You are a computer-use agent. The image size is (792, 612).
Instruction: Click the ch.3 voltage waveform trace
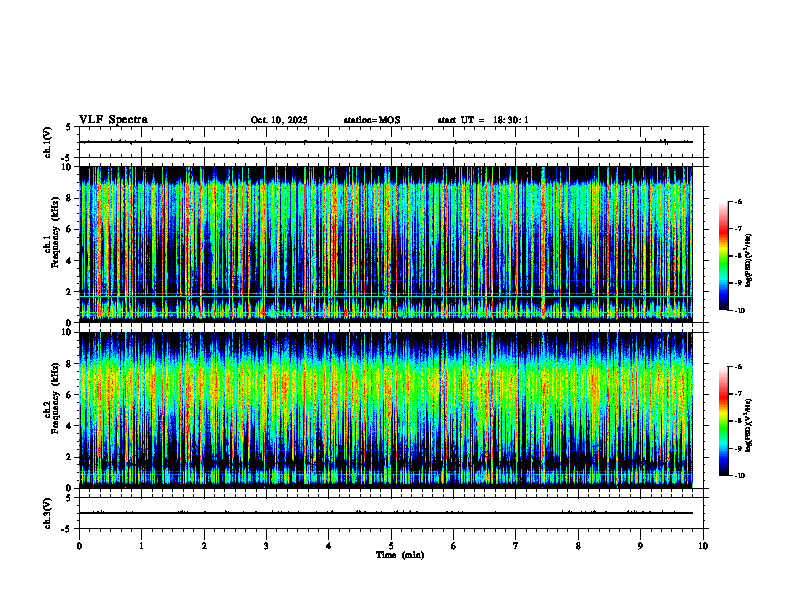386,513
